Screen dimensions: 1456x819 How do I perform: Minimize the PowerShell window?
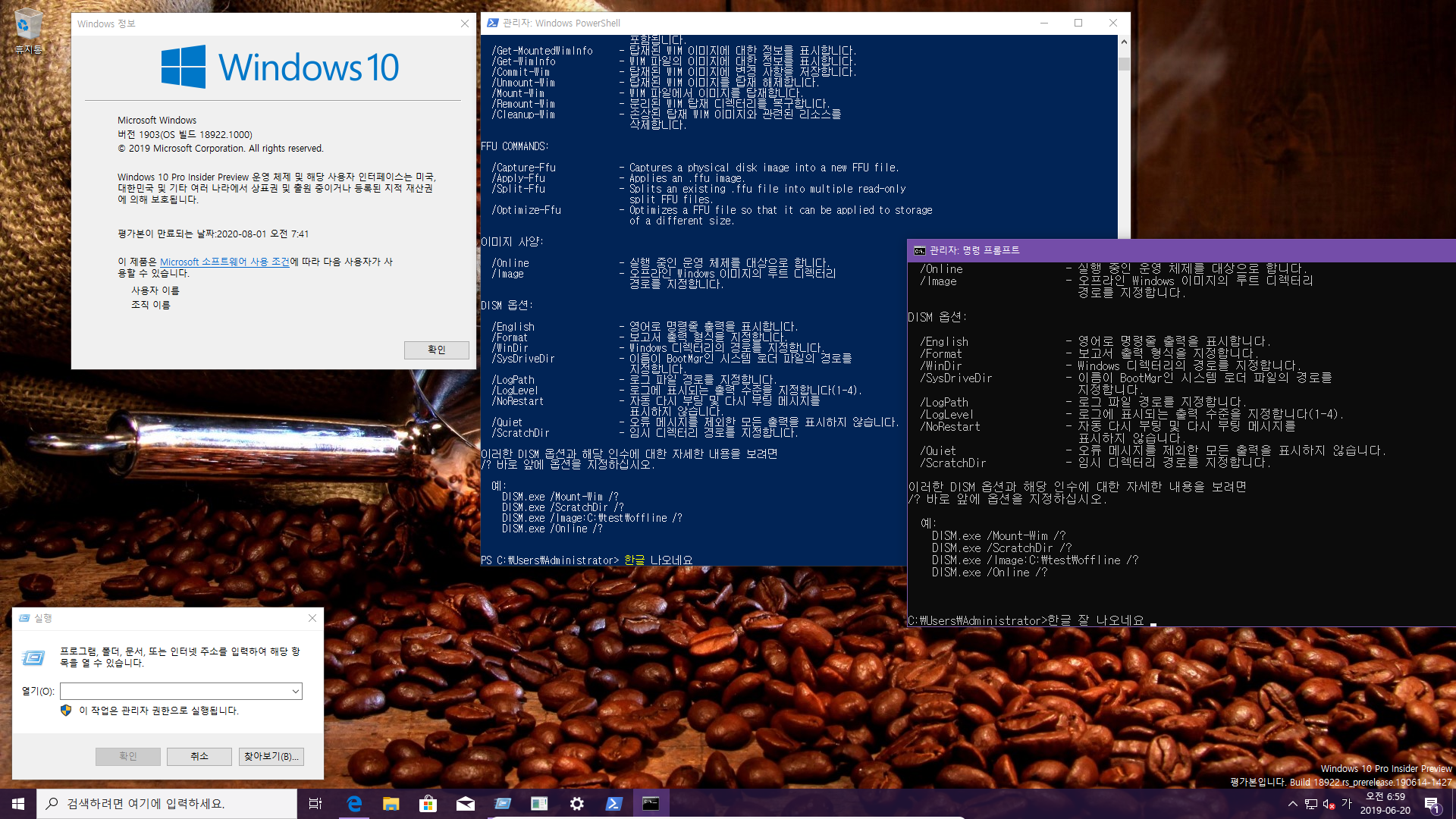click(x=1044, y=24)
